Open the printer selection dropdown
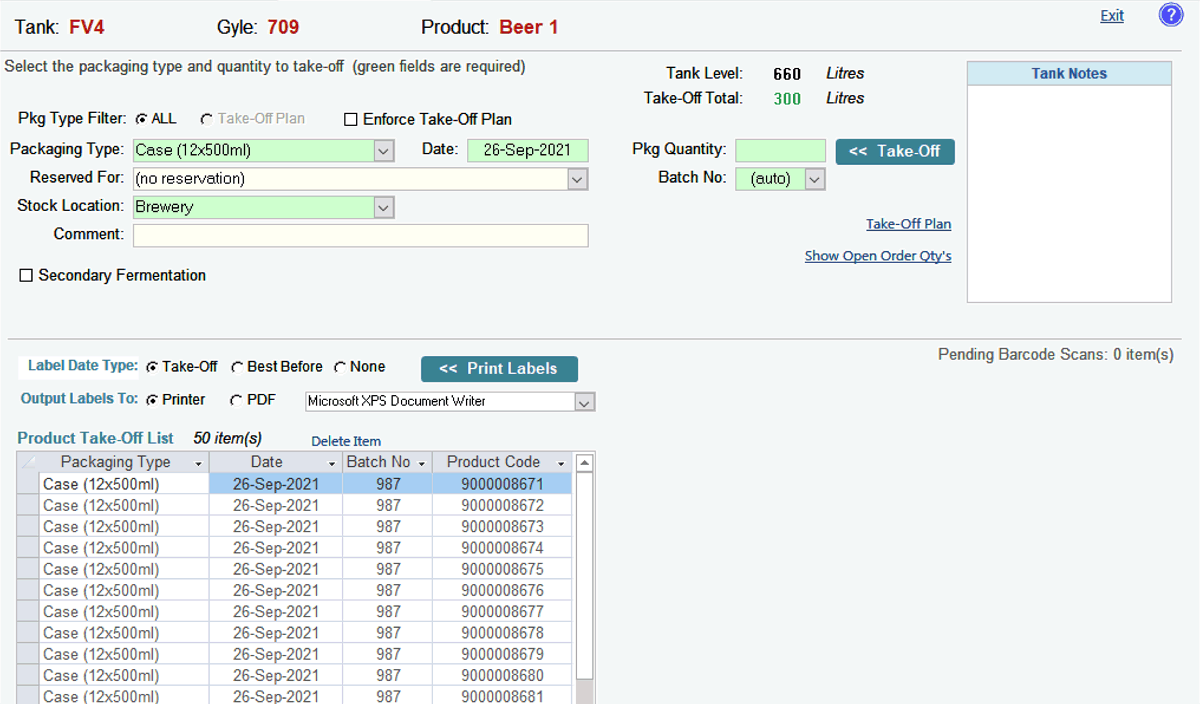This screenshot has width=1200, height=704. (x=585, y=402)
